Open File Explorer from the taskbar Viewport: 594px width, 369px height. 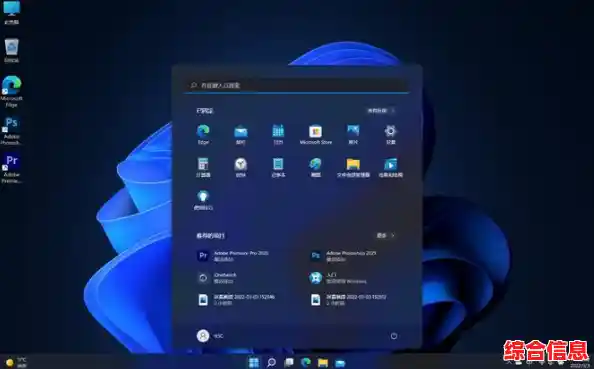(323, 362)
